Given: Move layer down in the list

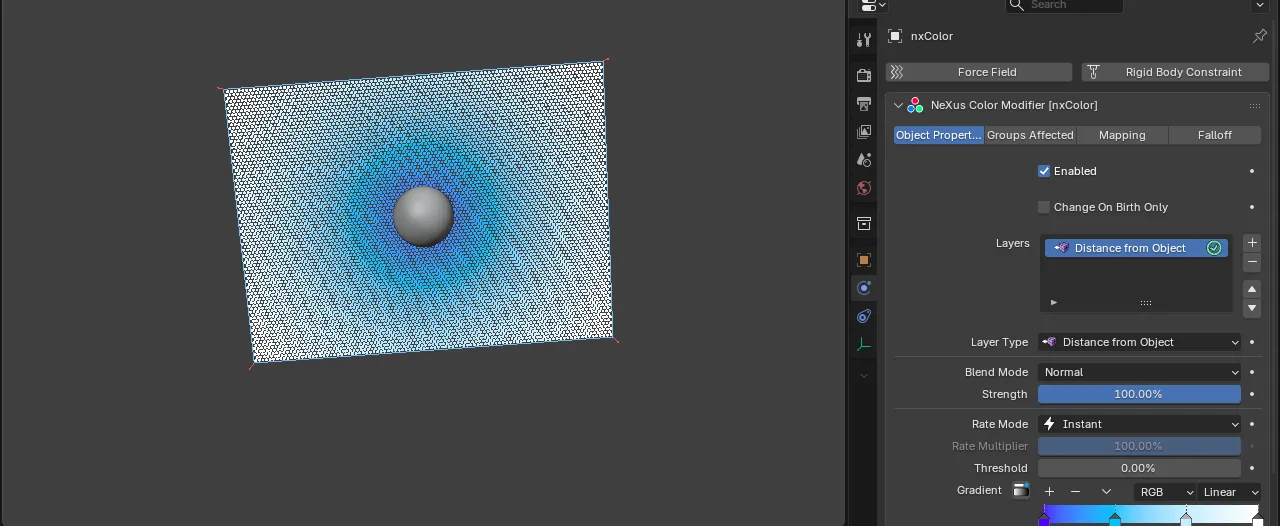Looking at the screenshot, I should pos(1252,308).
